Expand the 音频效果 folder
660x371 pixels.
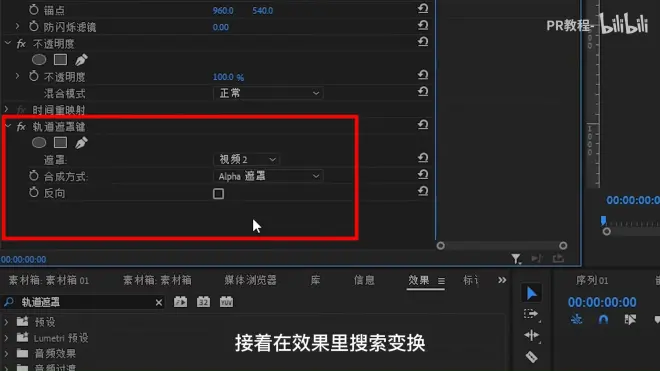(6, 353)
